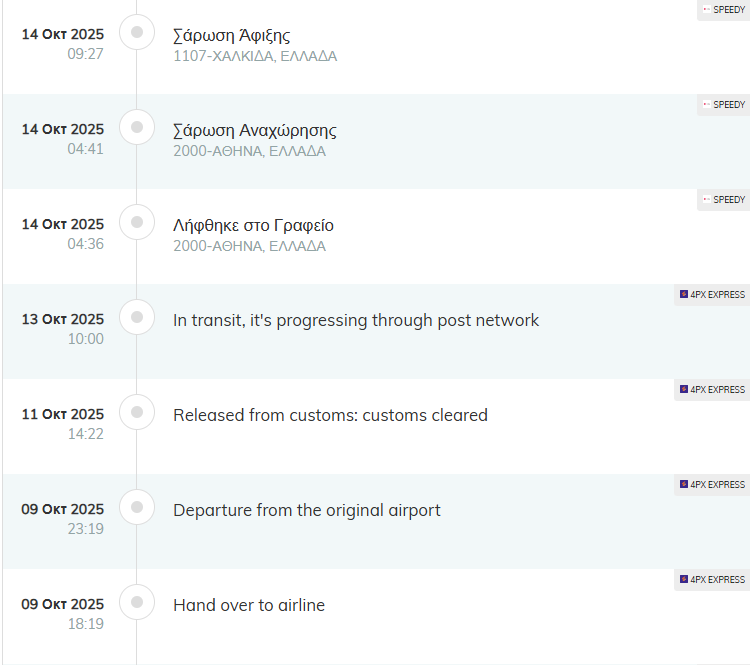Click the Speedy badge on Λήφθηκε στο Γραφείο row
The height and width of the screenshot is (665, 750).
point(723,200)
